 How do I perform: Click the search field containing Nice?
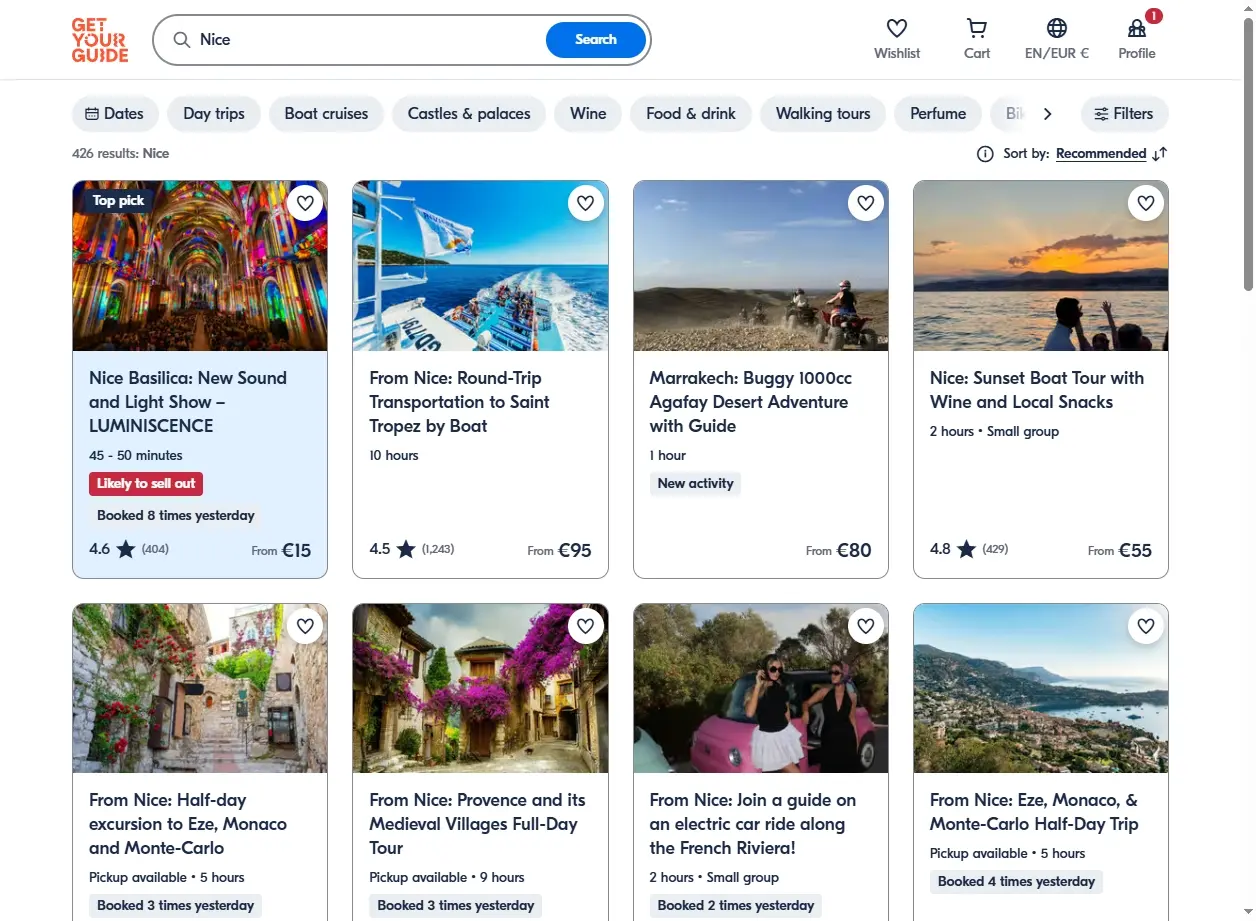pyautogui.click(x=370, y=40)
